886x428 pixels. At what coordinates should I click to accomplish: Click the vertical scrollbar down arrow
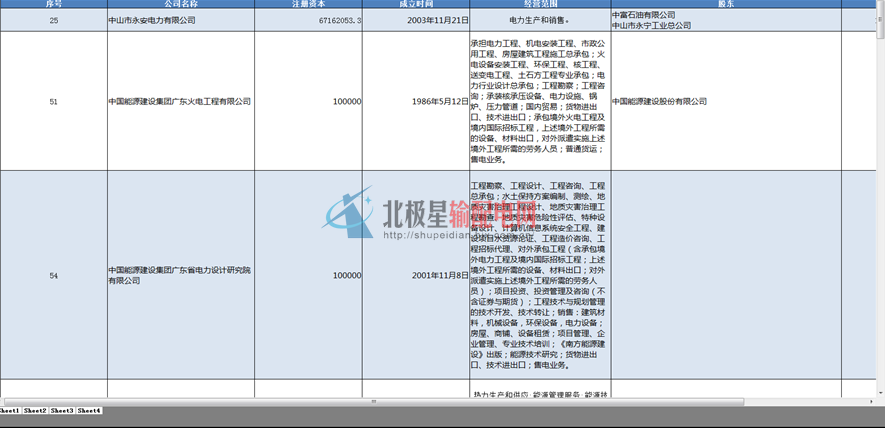881,392
